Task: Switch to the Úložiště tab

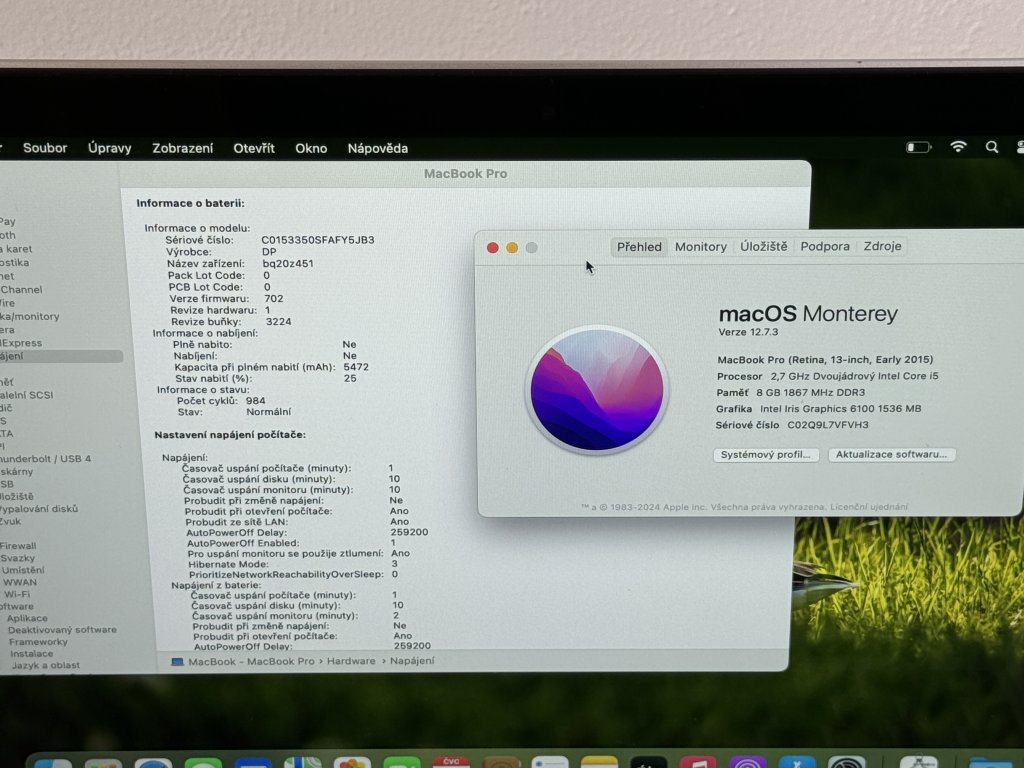Action: [x=763, y=246]
